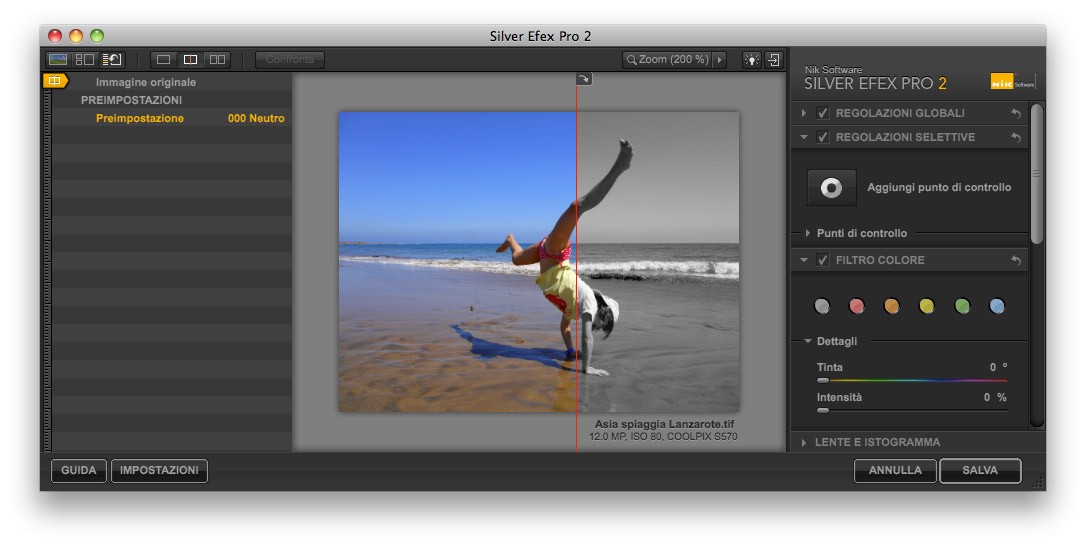The image size is (1086, 546).
Task: Click the PREIMPOSTAZIONI history heading
Action: point(132,100)
